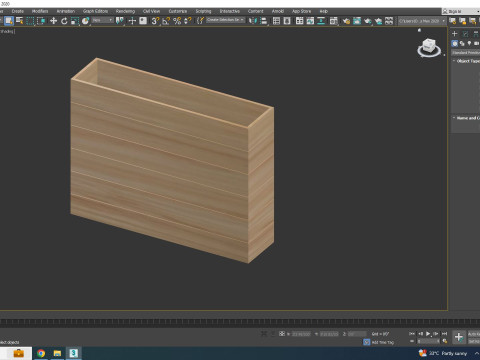Open the Create menu
Viewport: 480px width, 360px height.
pyautogui.click(x=18, y=11)
